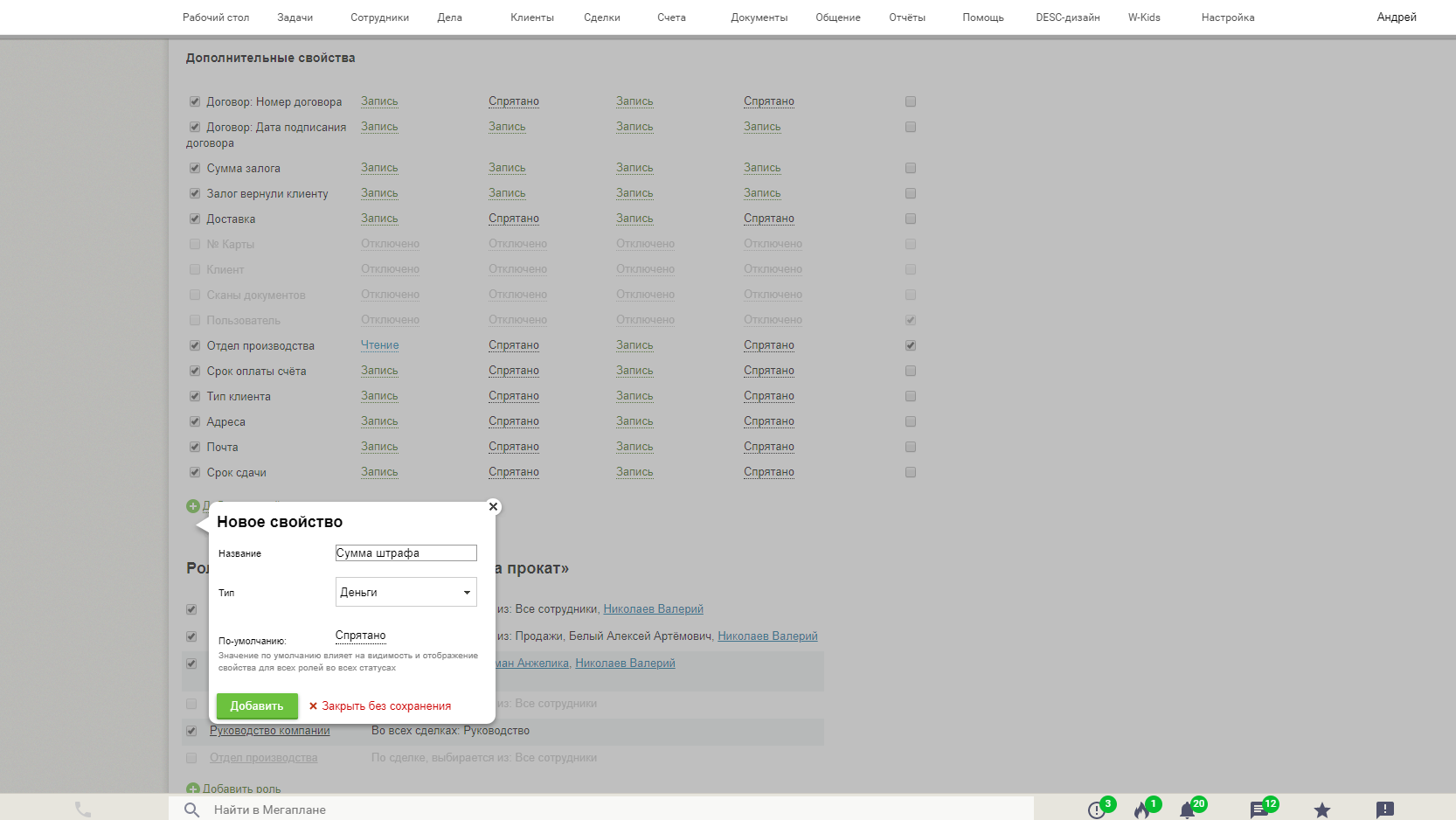
Task: Click the green plus icon above the popup
Action: (193, 506)
